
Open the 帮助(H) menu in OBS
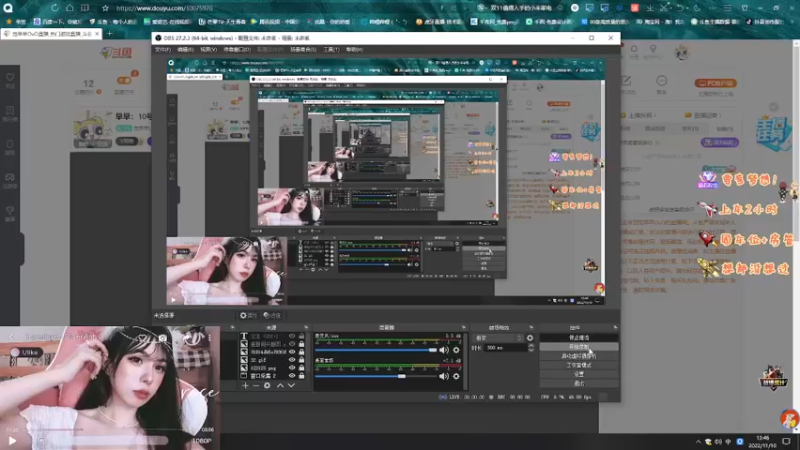(x=354, y=49)
